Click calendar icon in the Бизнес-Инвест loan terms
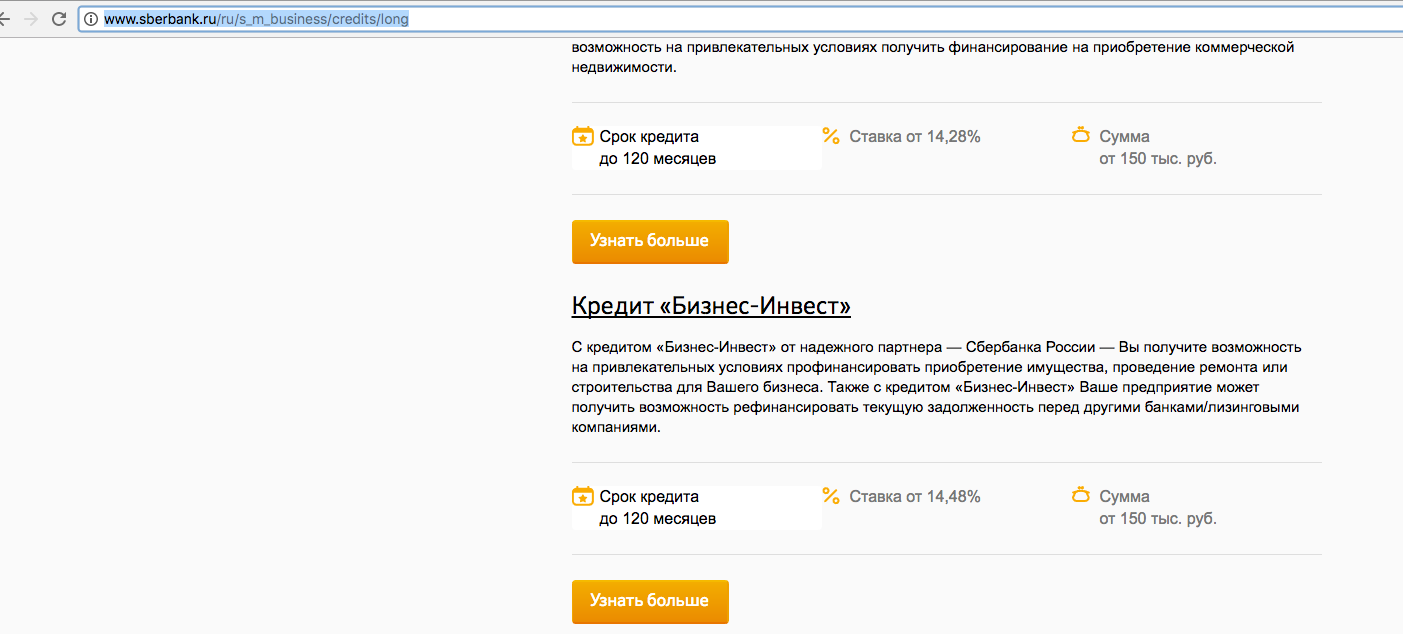1403x634 pixels. pos(582,496)
